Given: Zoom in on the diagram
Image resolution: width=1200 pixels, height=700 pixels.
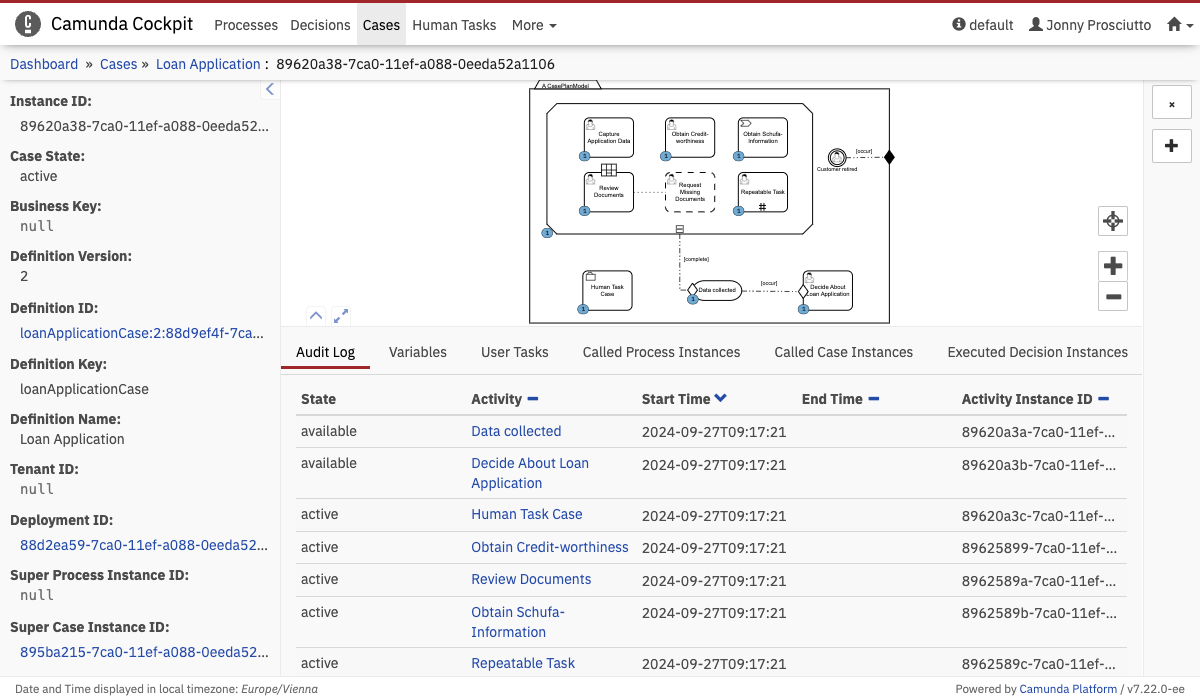Looking at the screenshot, I should (x=1113, y=266).
